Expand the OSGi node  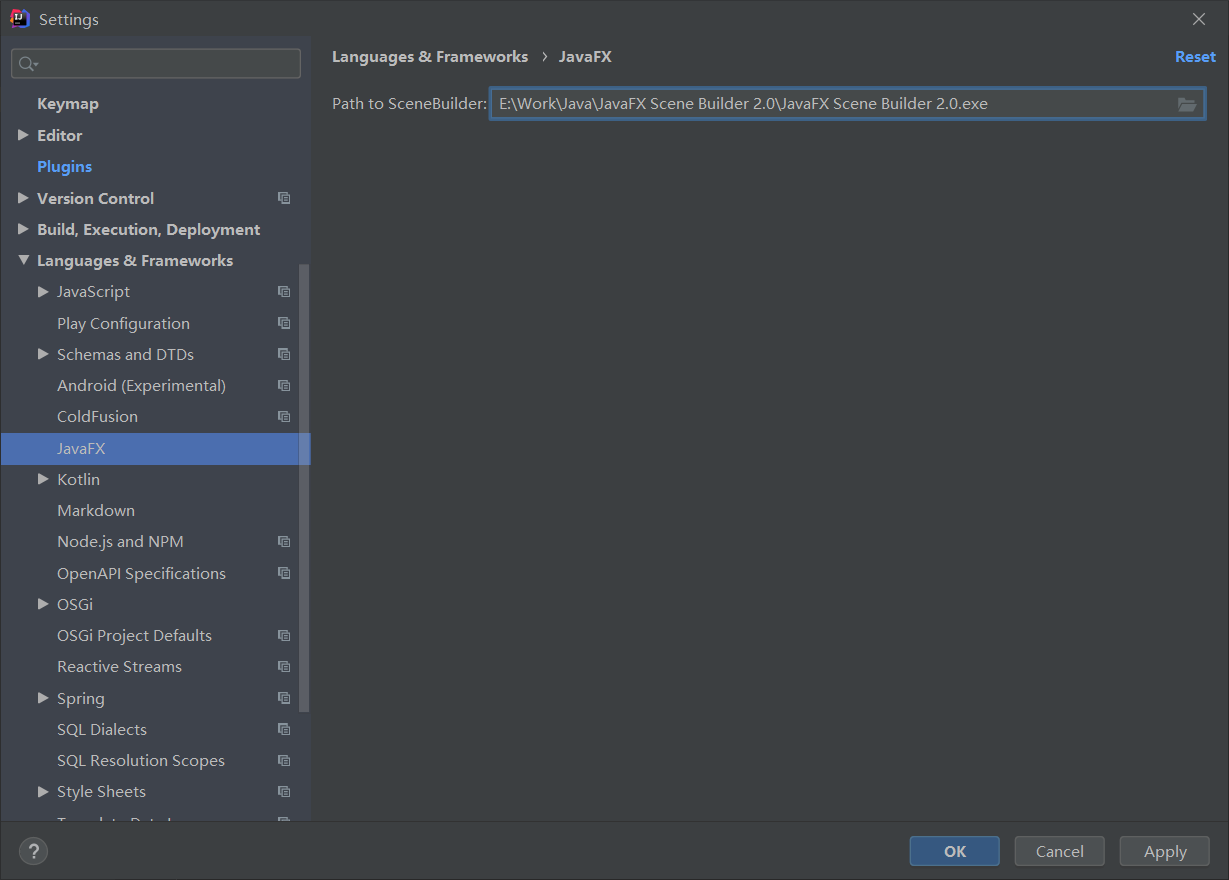coord(43,604)
